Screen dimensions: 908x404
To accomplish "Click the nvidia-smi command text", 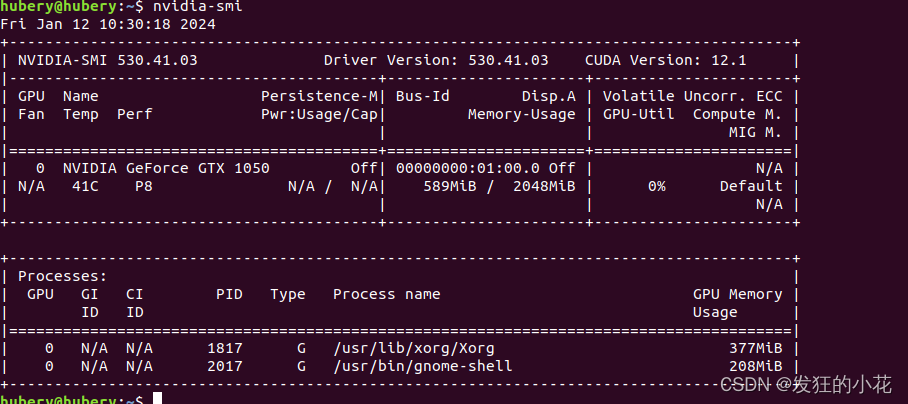I will 197,7.
